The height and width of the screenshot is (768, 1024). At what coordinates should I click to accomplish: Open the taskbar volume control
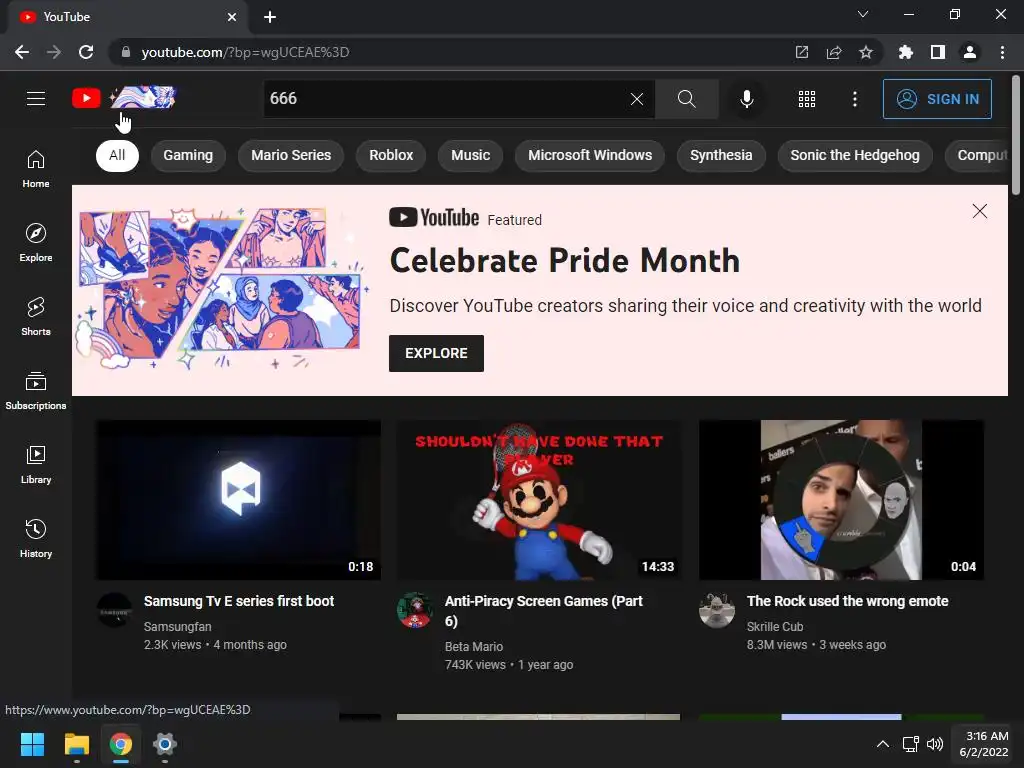pyautogui.click(x=935, y=744)
